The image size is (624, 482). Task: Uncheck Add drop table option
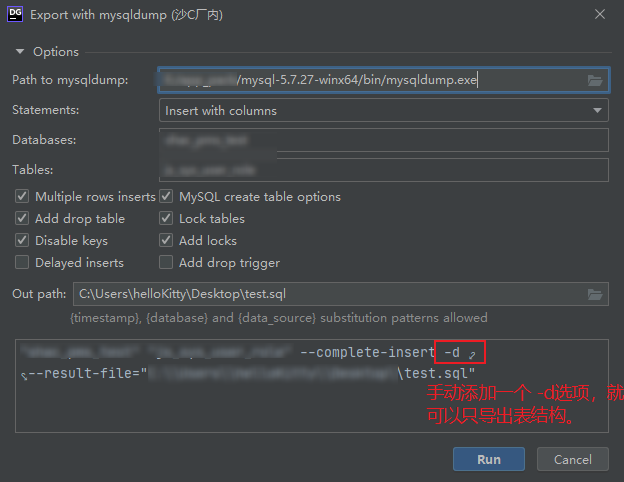(22, 218)
